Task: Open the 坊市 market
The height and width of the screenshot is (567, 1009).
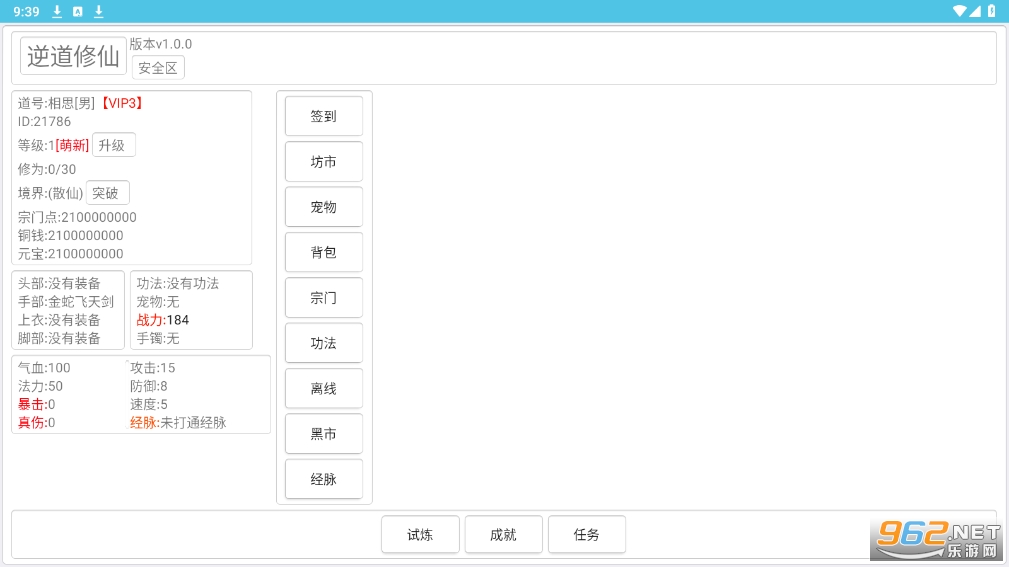Action: pos(324,162)
